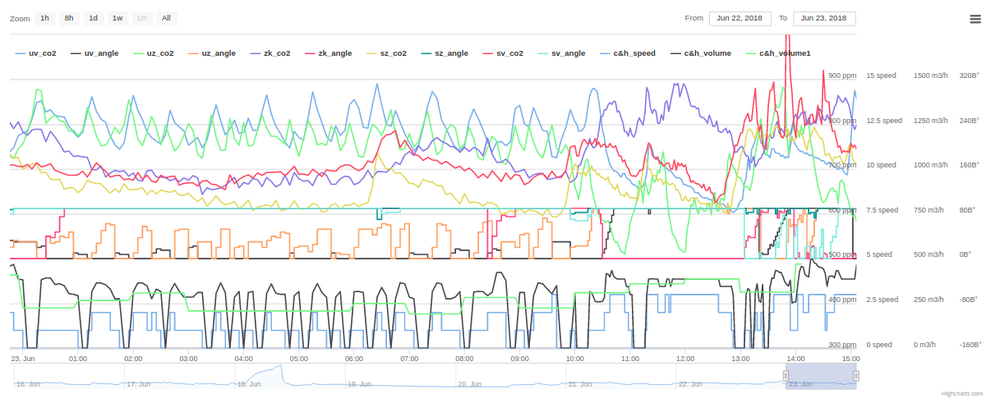The image size is (1000, 412).
Task: Click the From date field Jun 22, 2018
Action: (x=739, y=18)
